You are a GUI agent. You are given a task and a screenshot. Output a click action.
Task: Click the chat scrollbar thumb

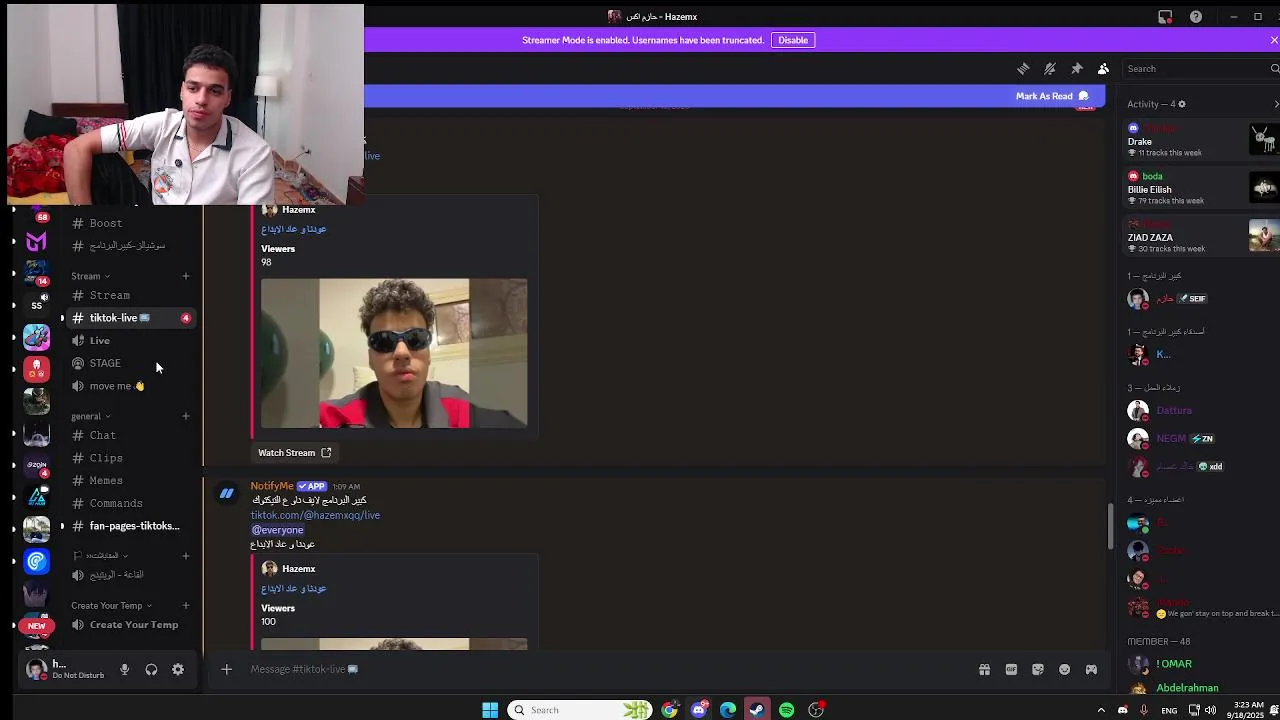point(1110,526)
